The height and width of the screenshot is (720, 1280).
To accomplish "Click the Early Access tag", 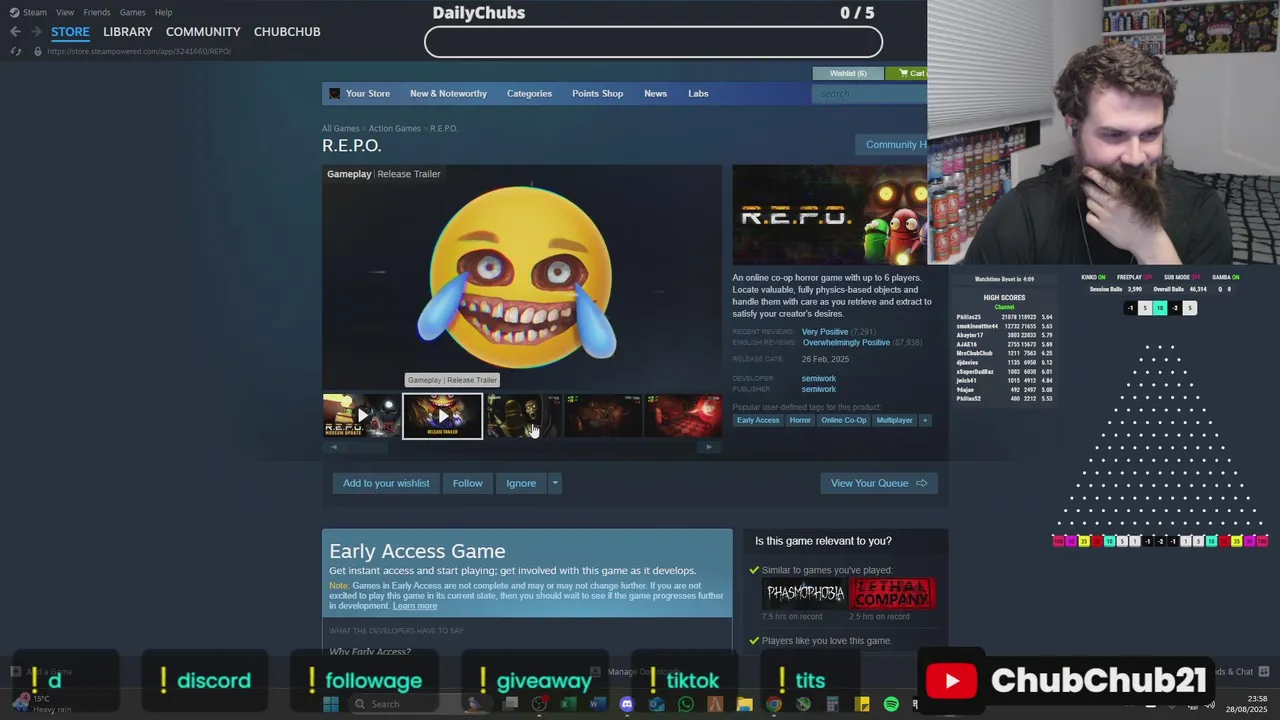I will pos(758,420).
